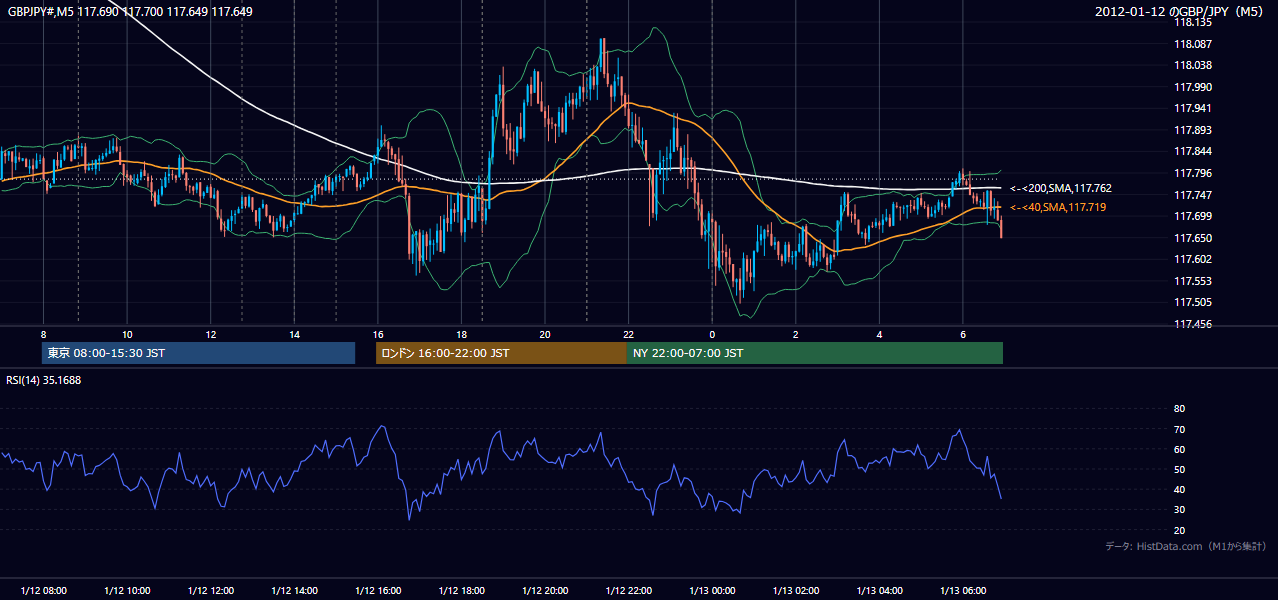Screen dimensions: 1278x600
Task: Click the 1/12 08:00 bottom time label
Action: pyautogui.click(x=43, y=591)
